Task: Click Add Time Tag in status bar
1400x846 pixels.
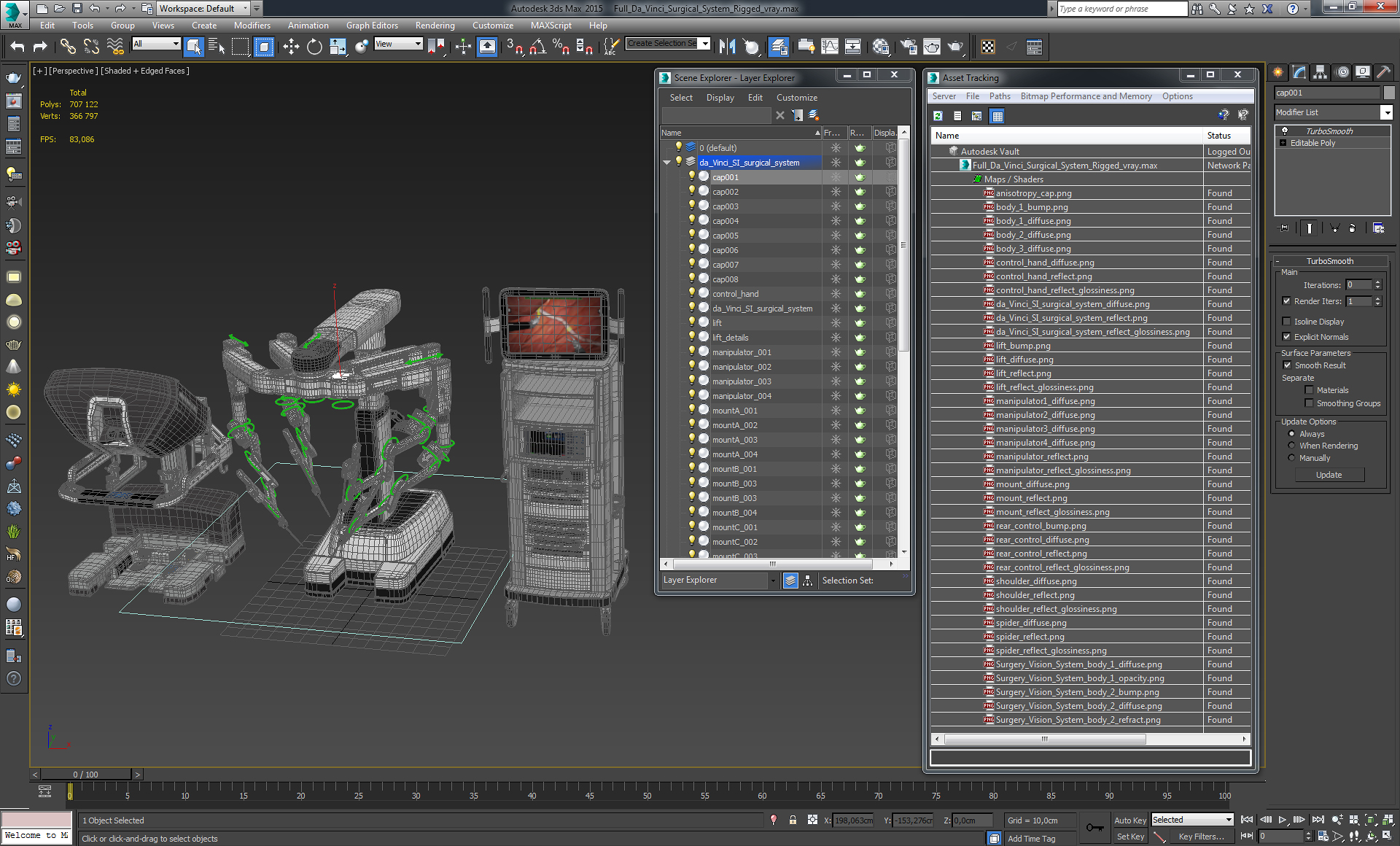Action: (1031, 839)
